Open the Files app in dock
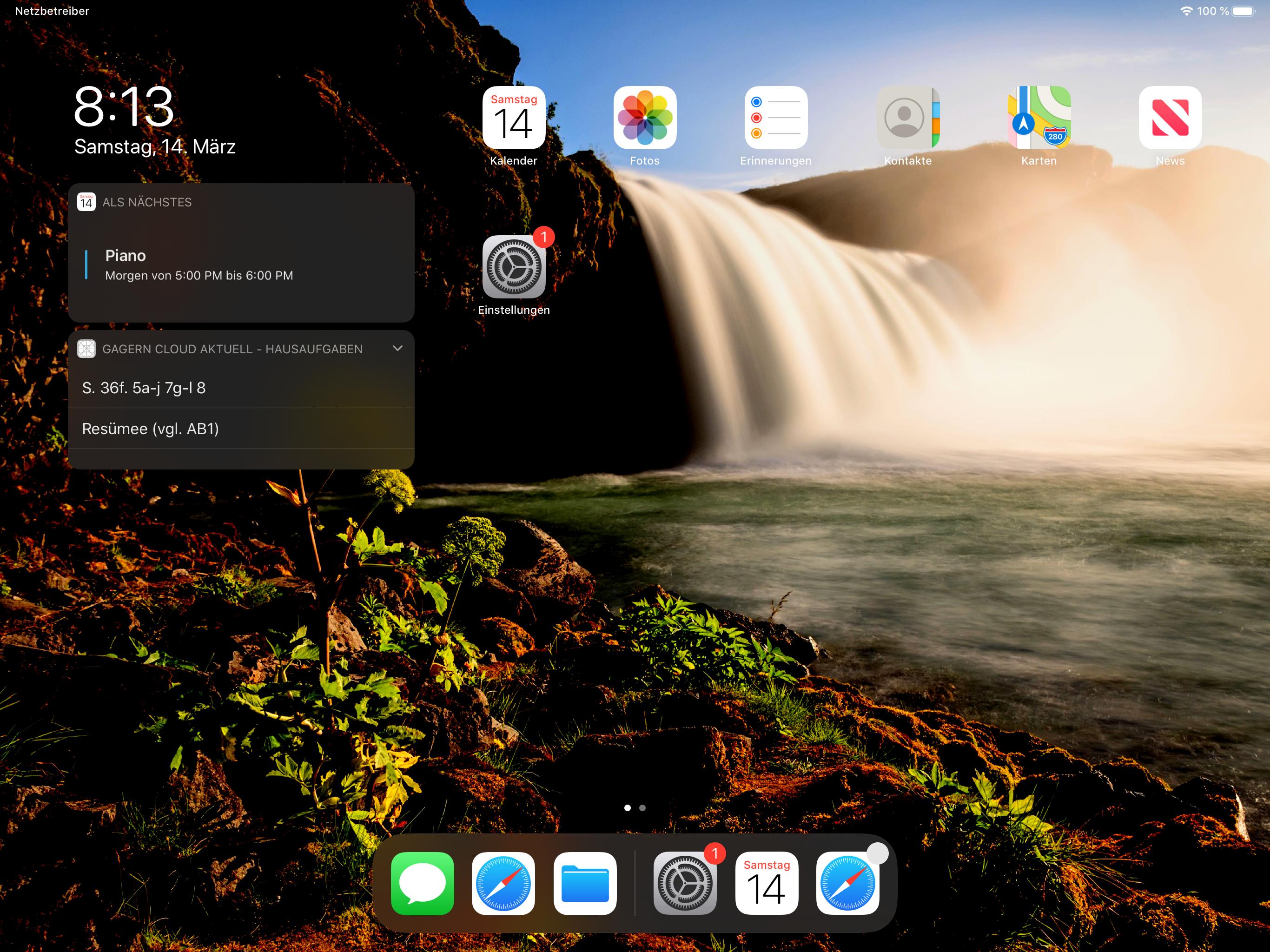Image resolution: width=1270 pixels, height=952 pixels. coord(584,883)
